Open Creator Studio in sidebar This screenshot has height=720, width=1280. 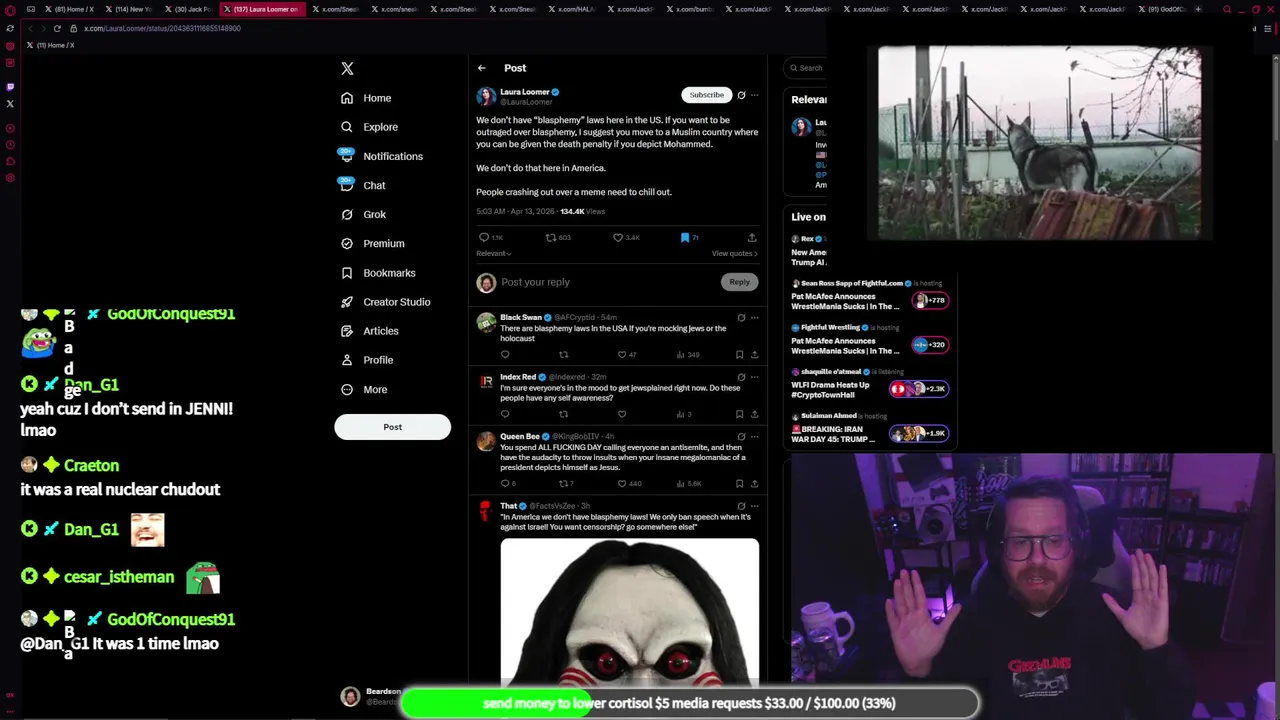coord(385,301)
